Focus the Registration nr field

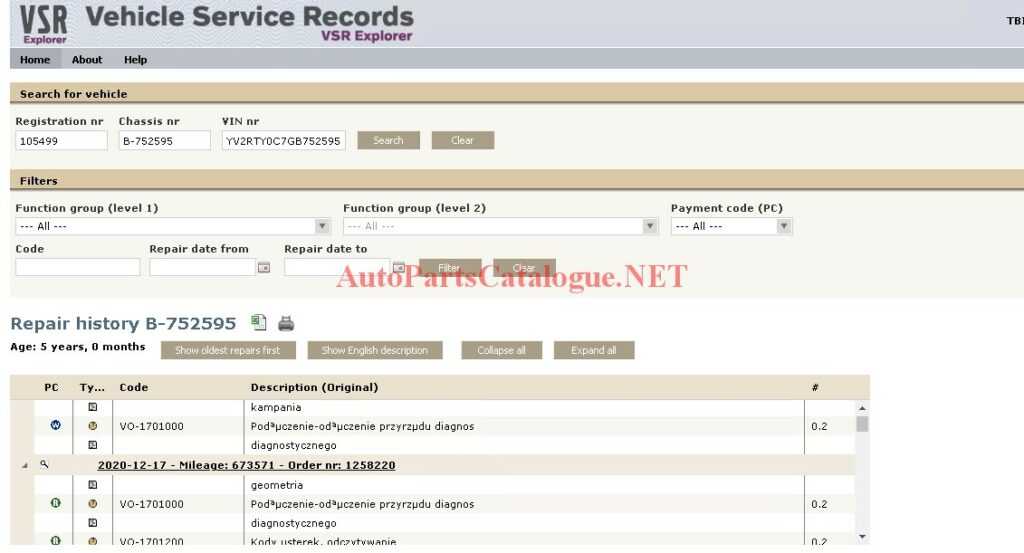(x=61, y=140)
